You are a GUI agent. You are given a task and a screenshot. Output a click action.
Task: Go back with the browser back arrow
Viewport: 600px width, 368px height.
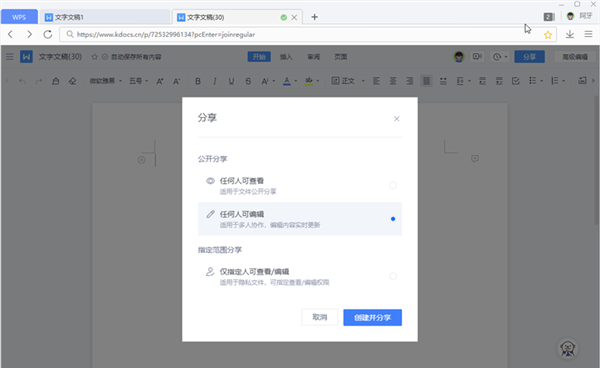click(x=11, y=34)
